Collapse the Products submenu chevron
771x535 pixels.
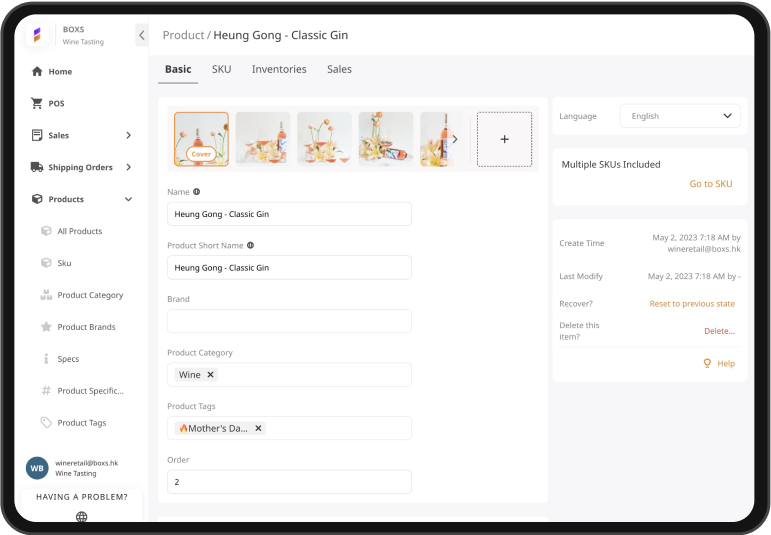[128, 199]
